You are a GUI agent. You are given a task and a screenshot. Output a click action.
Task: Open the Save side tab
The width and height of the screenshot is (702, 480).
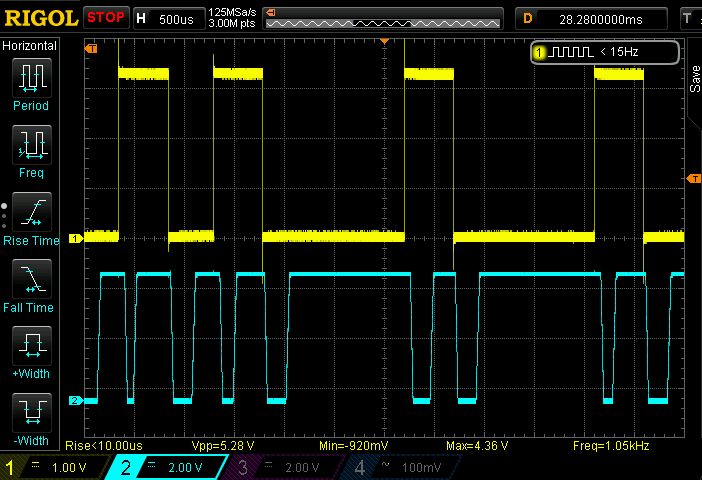point(694,80)
